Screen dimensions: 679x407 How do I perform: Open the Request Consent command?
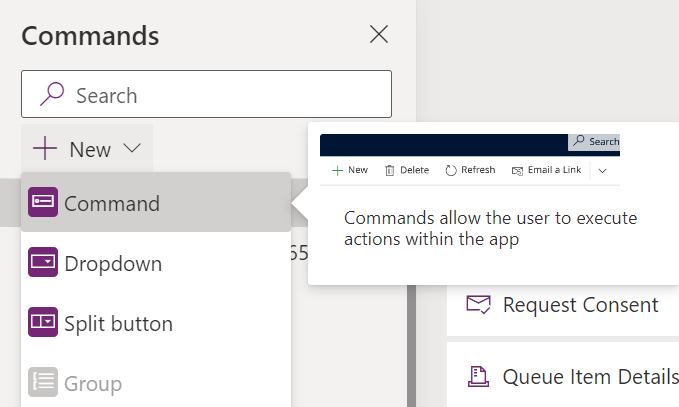[580, 305]
